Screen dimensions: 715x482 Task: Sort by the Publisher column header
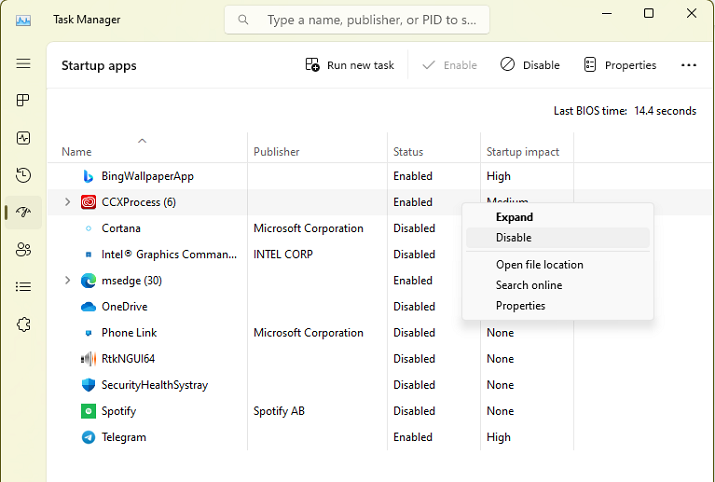click(276, 152)
